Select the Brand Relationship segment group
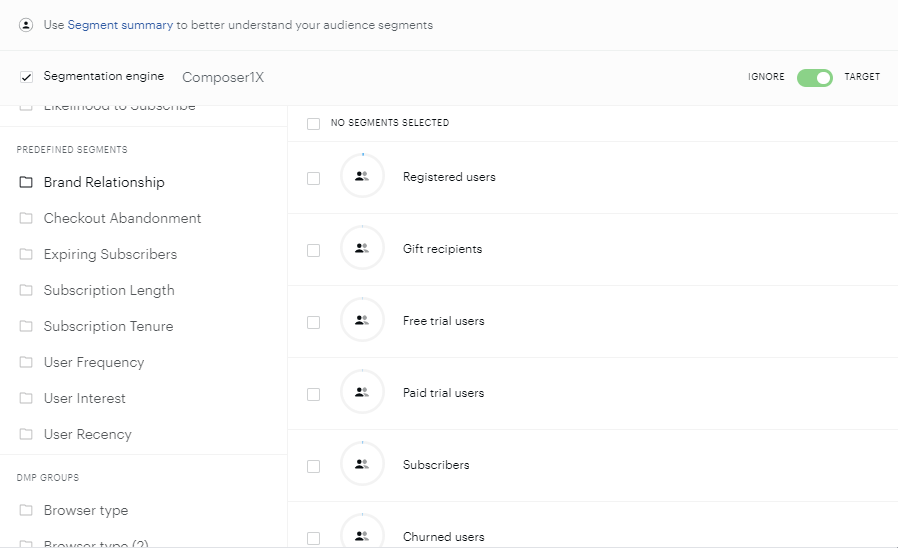The image size is (898, 548). tap(104, 182)
